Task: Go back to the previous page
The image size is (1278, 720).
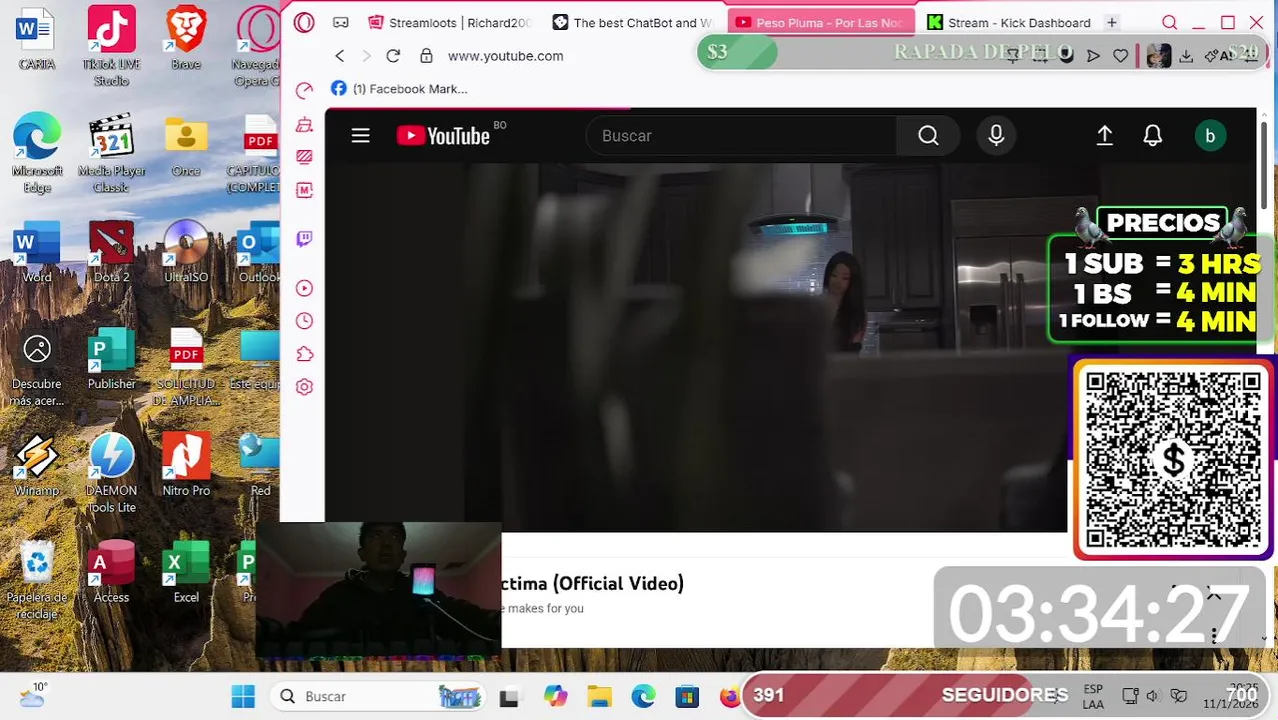Action: tap(340, 56)
